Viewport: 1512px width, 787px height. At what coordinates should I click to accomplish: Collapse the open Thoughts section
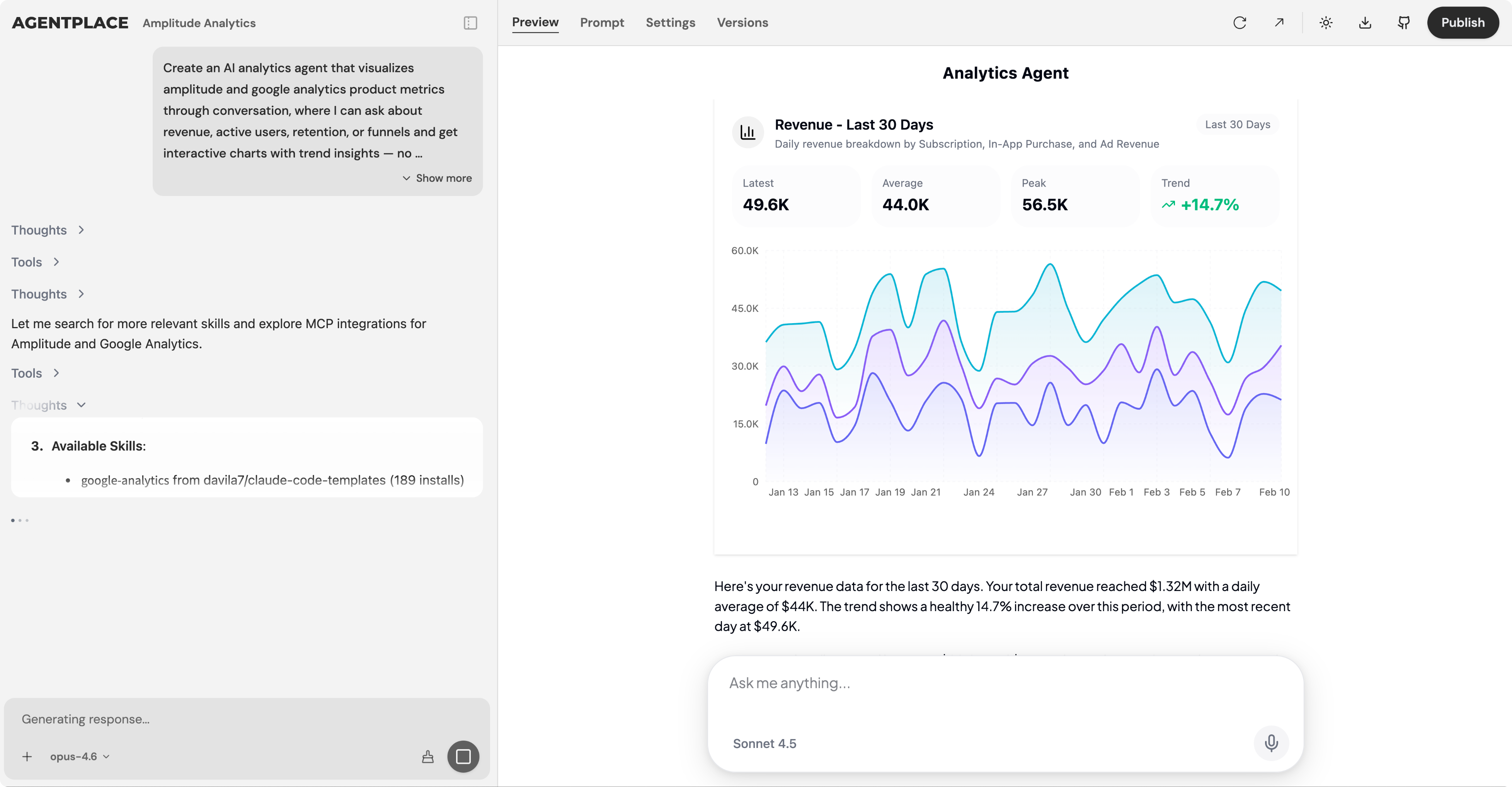[48, 405]
